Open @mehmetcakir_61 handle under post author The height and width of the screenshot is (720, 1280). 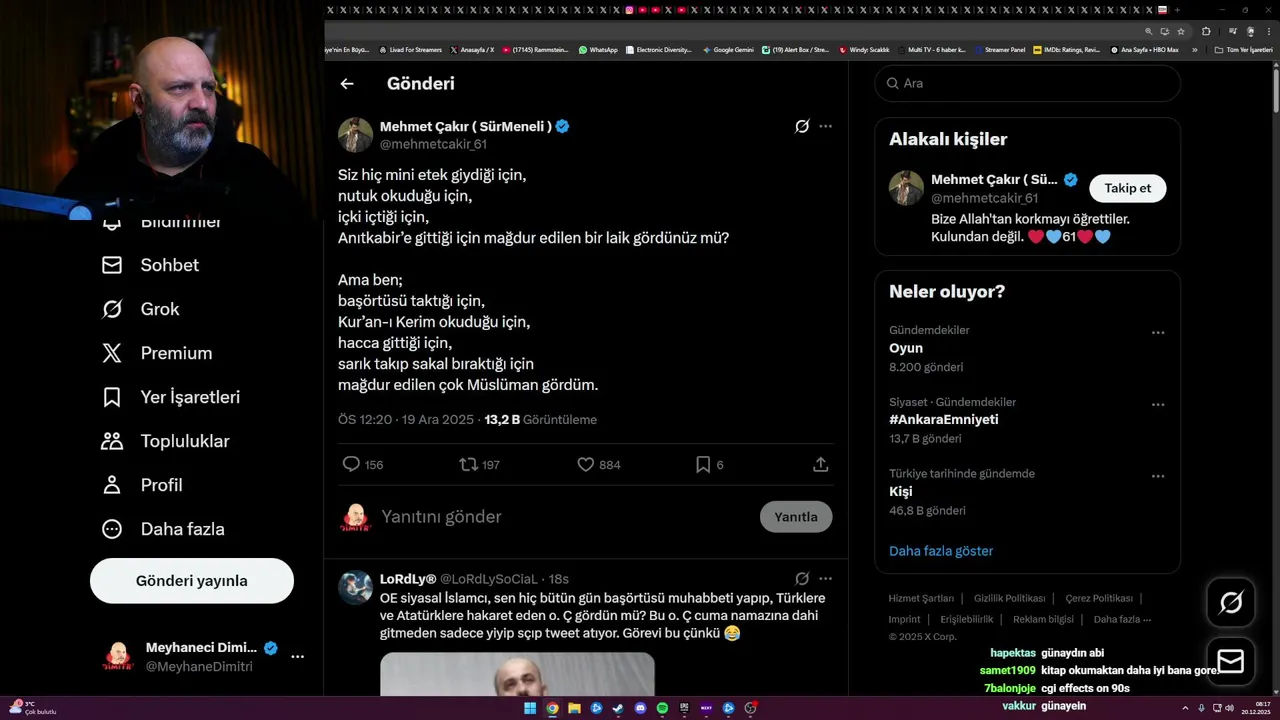click(433, 145)
